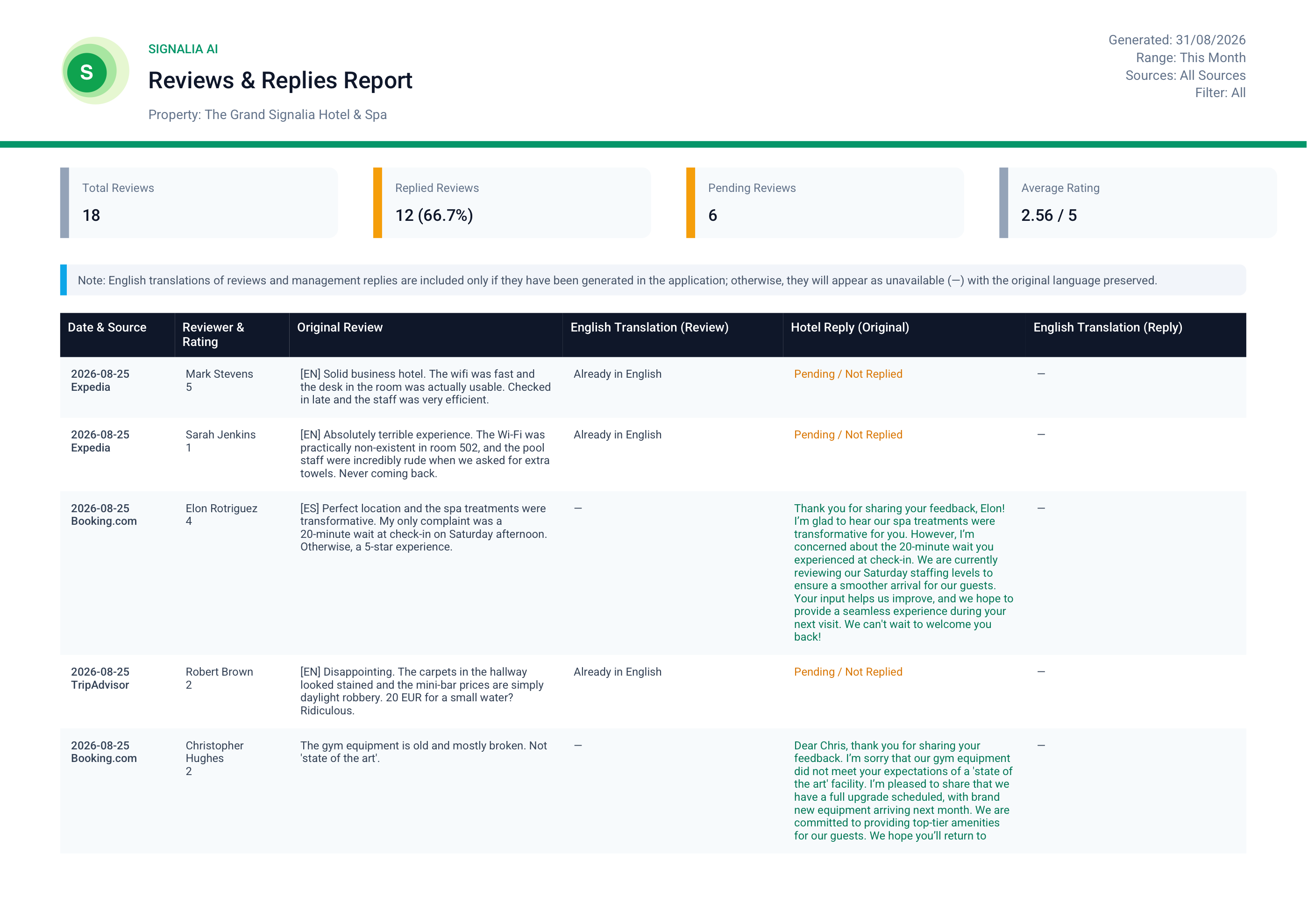Select reviewer name Elon Rotriguez

221,508
